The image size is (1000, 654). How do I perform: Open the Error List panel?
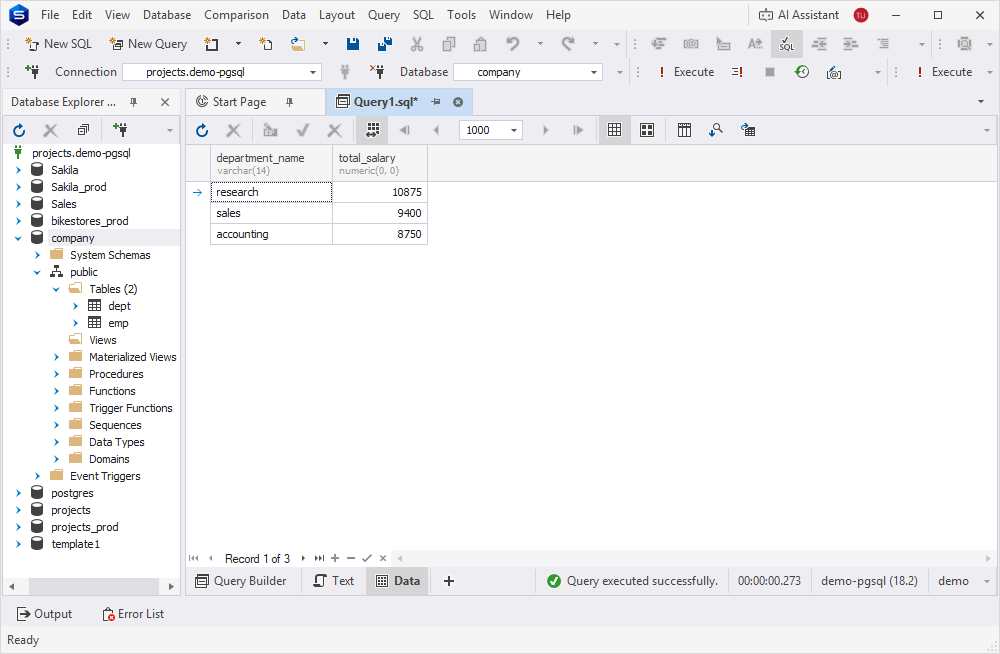[133, 614]
